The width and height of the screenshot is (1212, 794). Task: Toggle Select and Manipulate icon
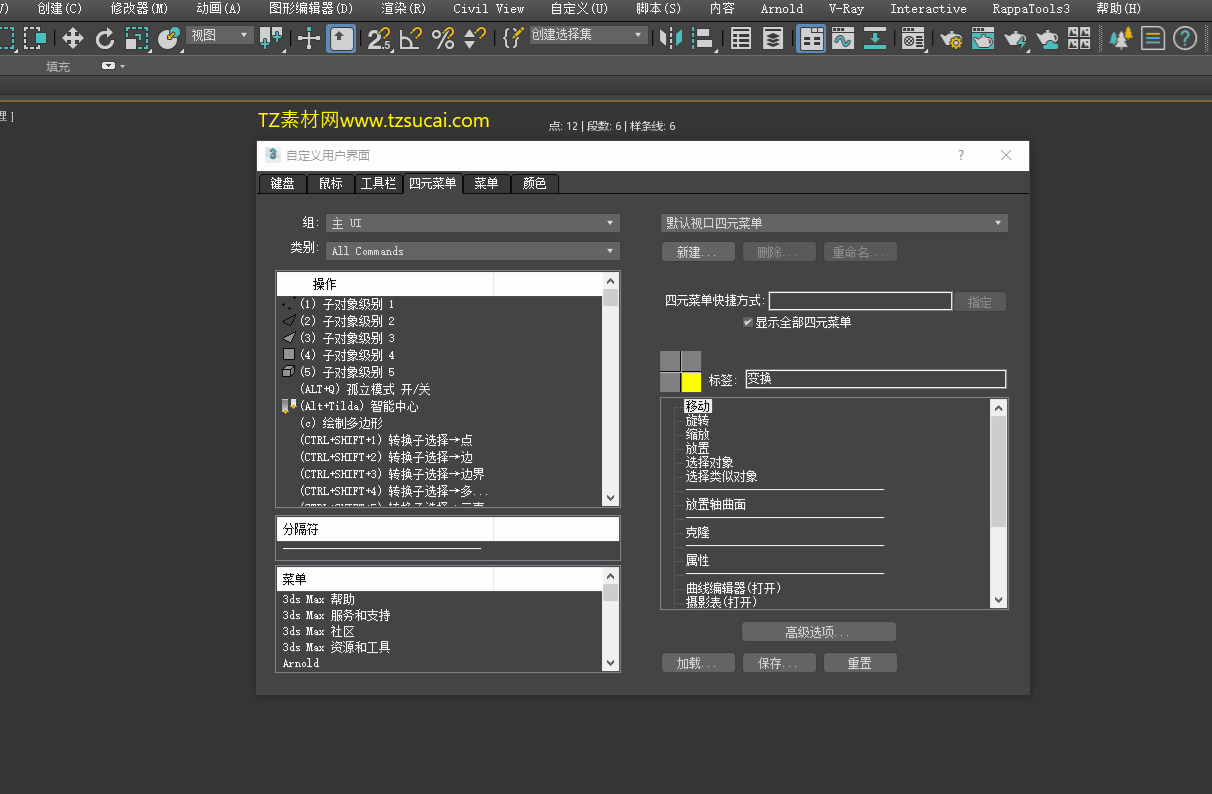pyautogui.click(x=309, y=39)
